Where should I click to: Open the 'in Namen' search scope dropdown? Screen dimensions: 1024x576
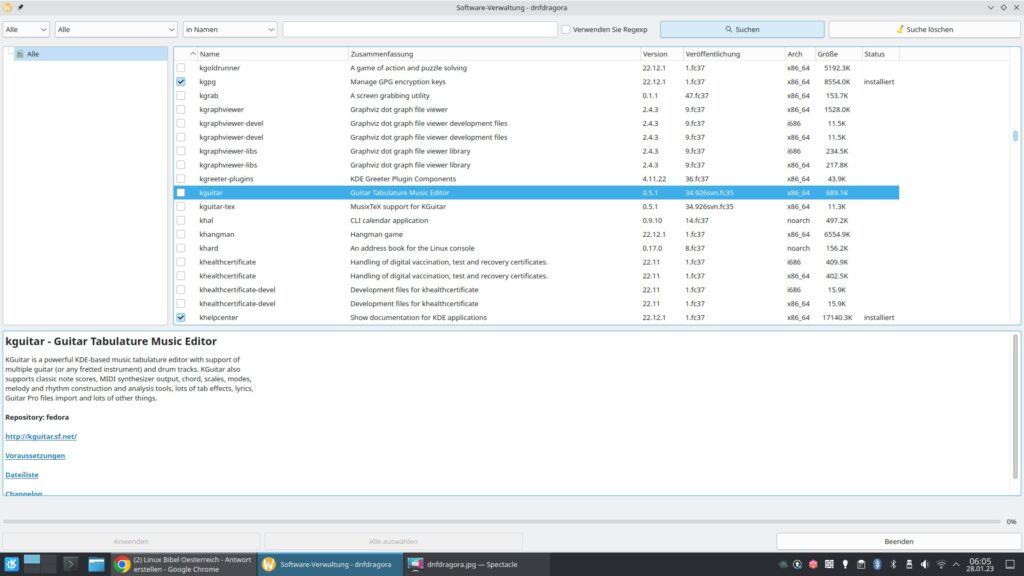pyautogui.click(x=230, y=29)
